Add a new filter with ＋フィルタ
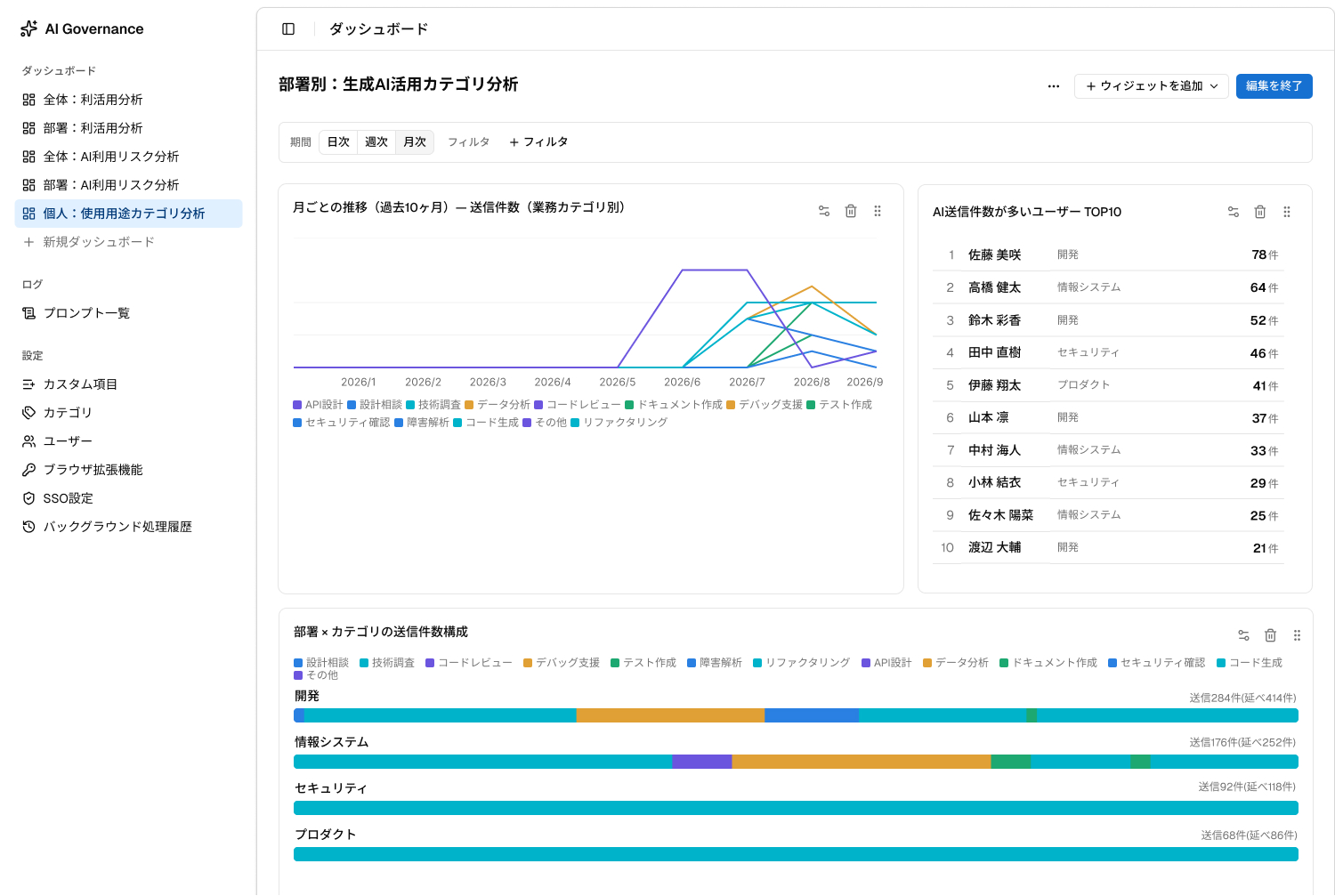 coord(538,142)
